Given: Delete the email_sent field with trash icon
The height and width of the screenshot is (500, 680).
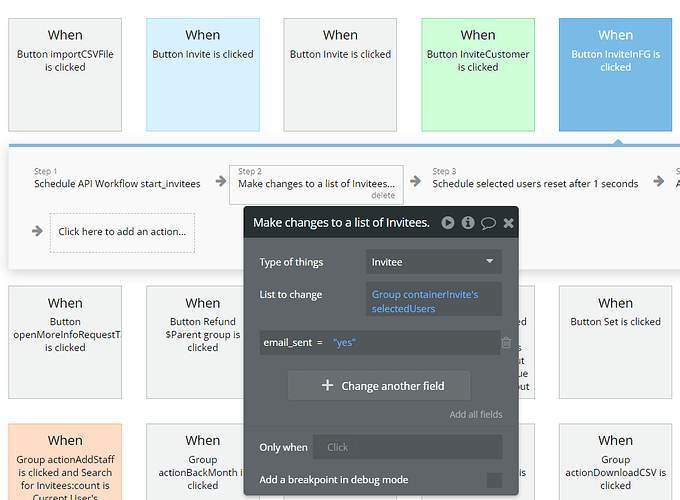Looking at the screenshot, I should pyautogui.click(x=506, y=343).
